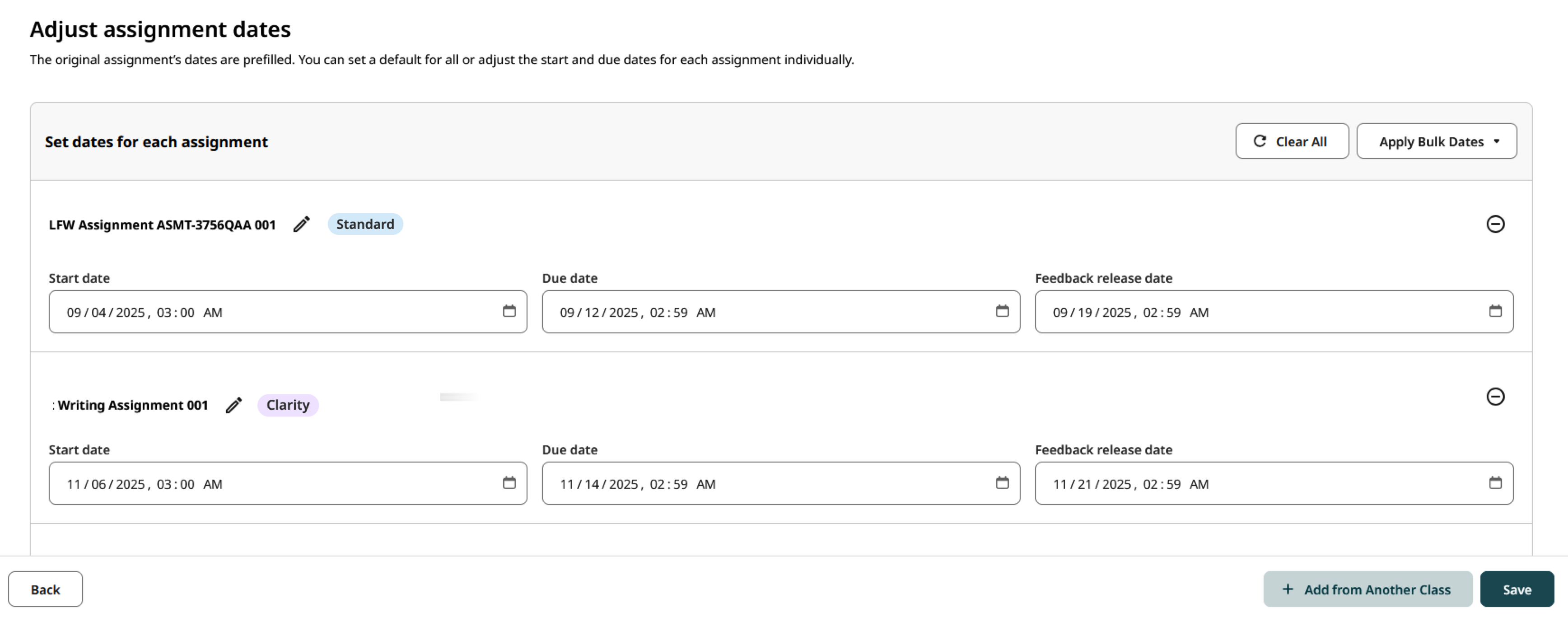The width and height of the screenshot is (1568, 617).
Task: Focus due date field 11/14/2025
Action: pyautogui.click(x=781, y=484)
